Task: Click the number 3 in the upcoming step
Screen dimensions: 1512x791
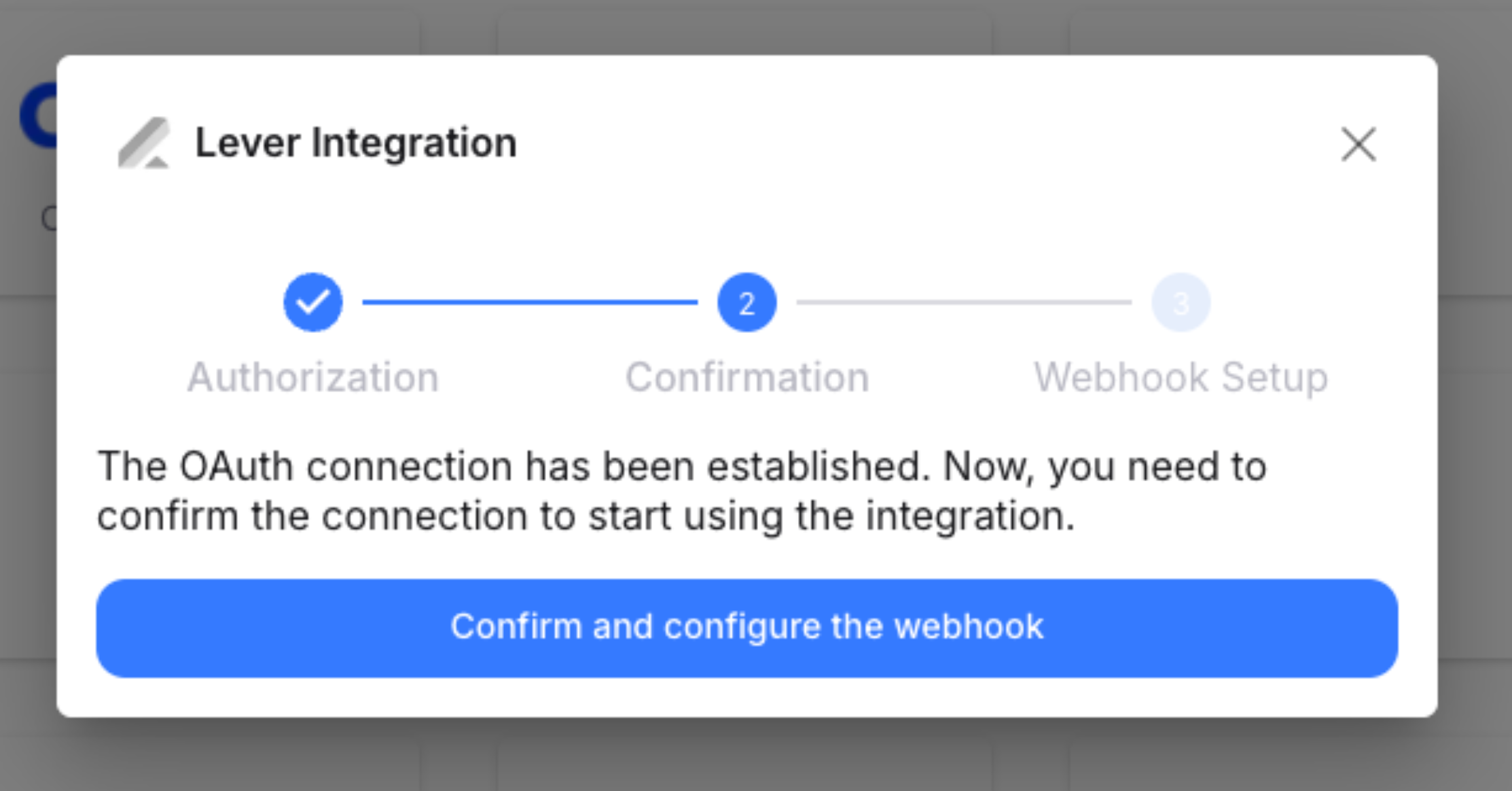Action: point(1181,304)
